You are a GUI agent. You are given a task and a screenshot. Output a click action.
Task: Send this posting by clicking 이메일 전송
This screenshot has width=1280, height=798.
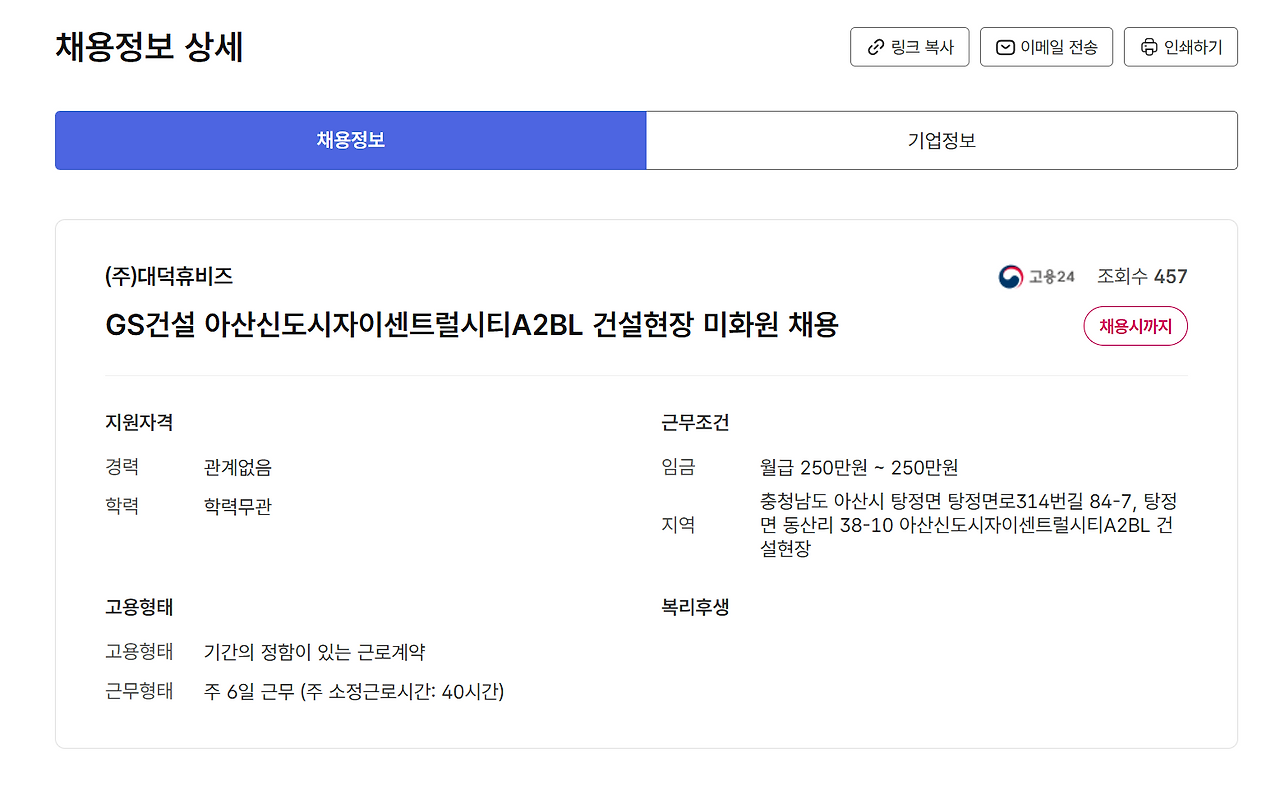pyautogui.click(x=1046, y=46)
